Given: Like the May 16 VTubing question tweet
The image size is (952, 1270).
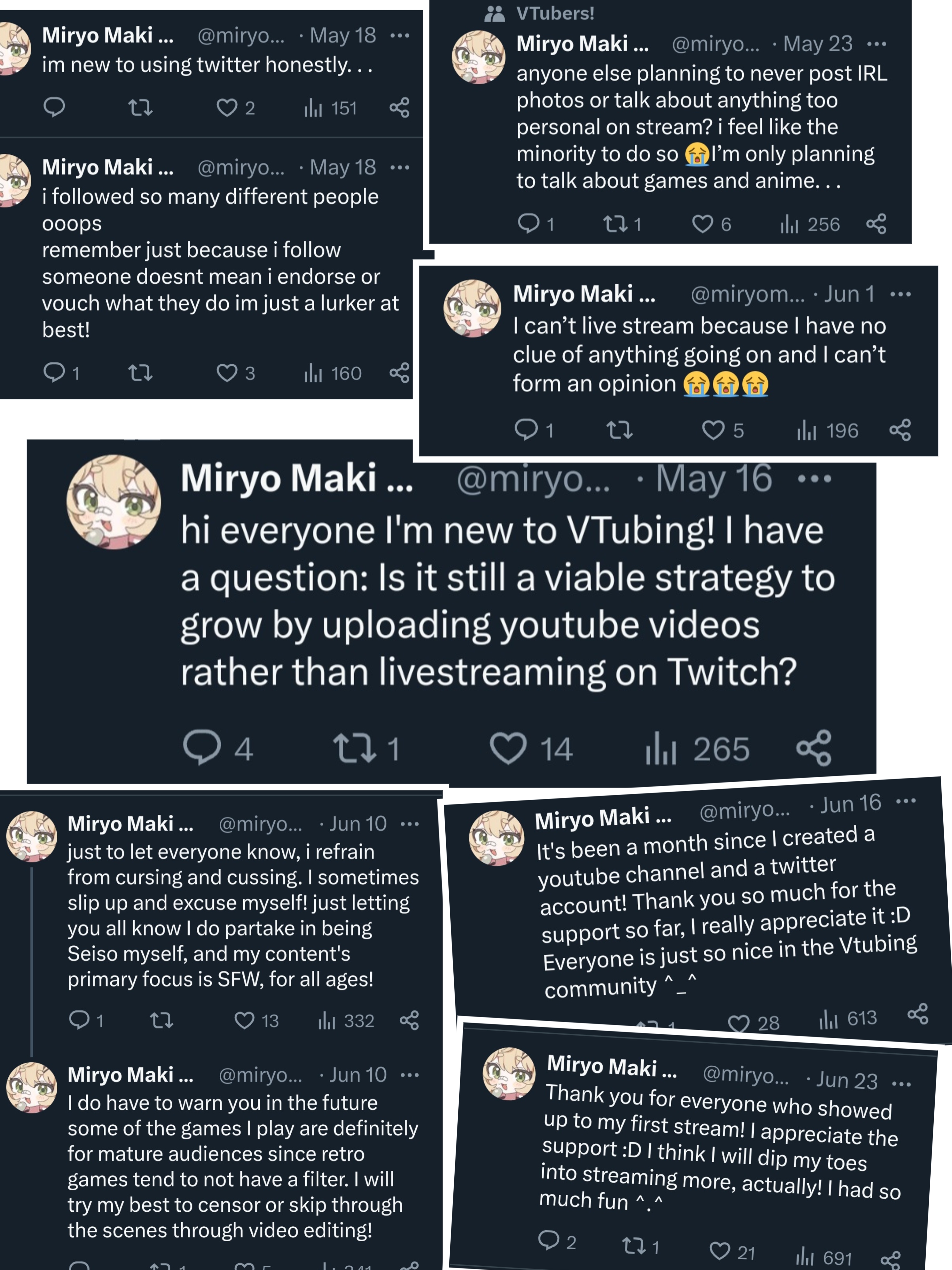Looking at the screenshot, I should coord(508,748).
